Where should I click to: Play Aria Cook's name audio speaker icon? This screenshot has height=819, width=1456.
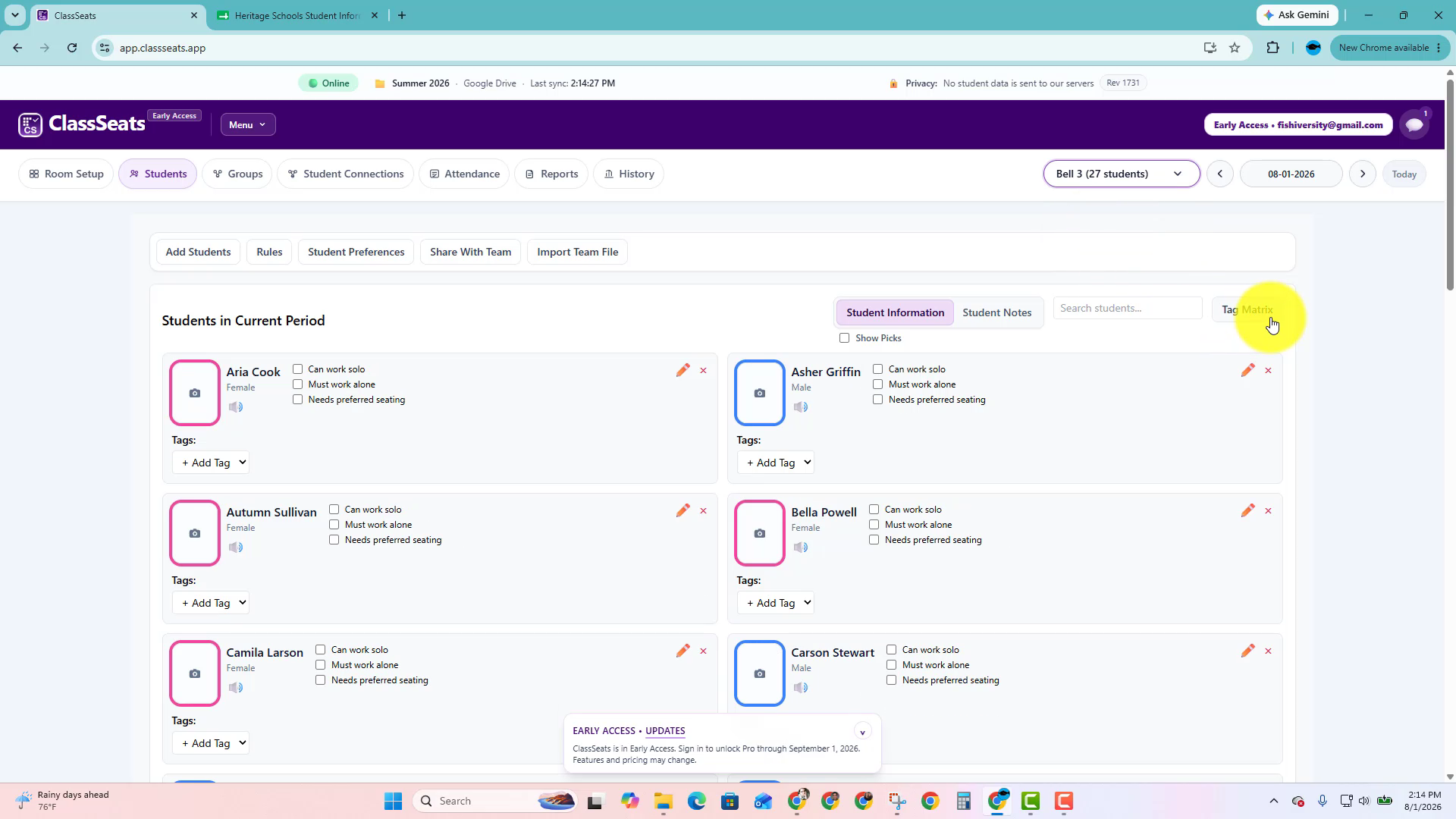(236, 407)
